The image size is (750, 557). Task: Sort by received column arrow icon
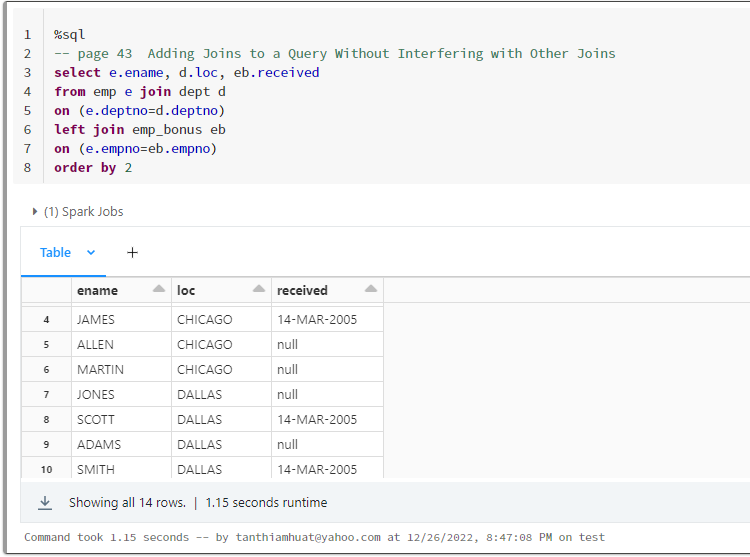(371, 289)
